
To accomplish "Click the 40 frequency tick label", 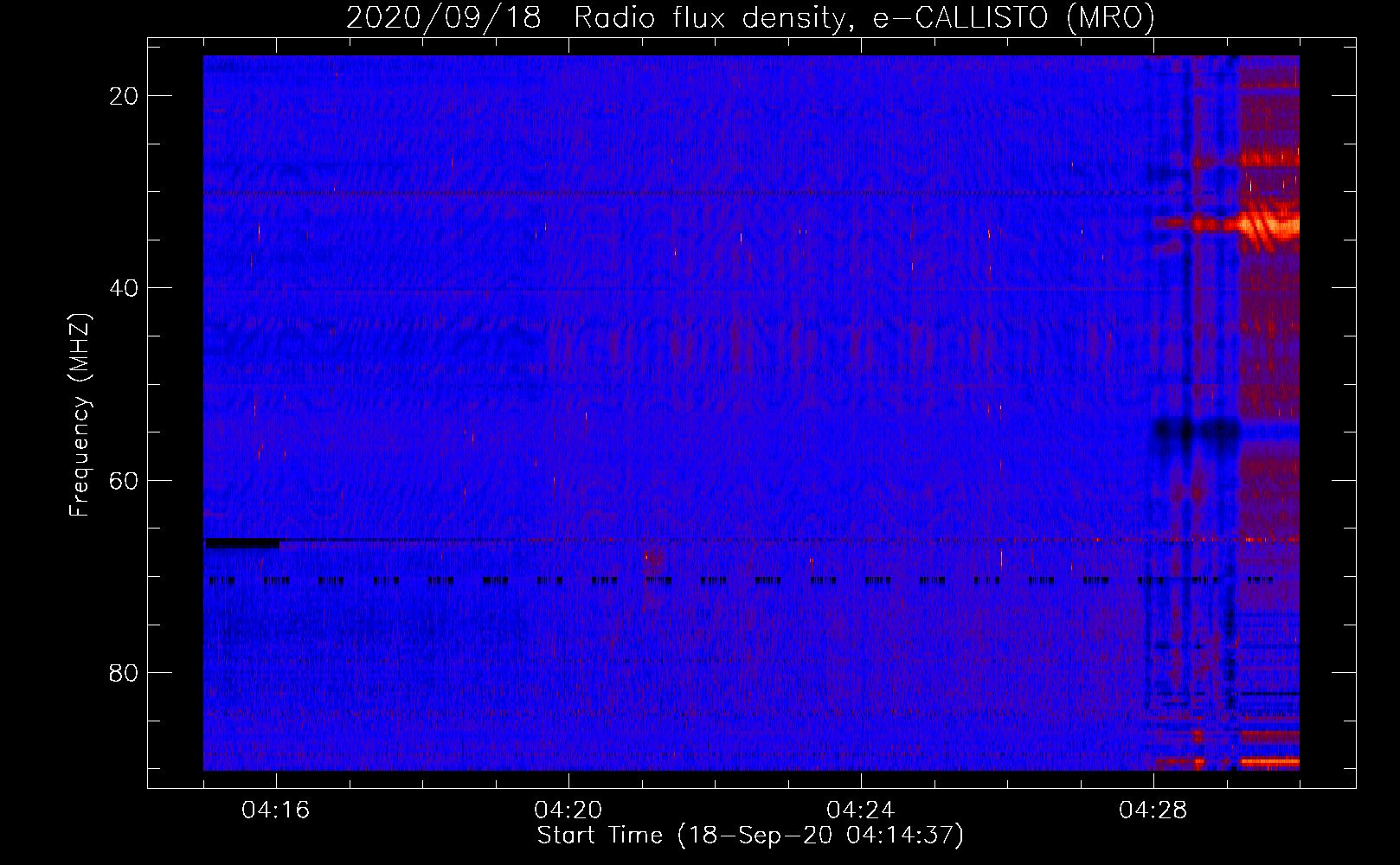I will (x=125, y=288).
